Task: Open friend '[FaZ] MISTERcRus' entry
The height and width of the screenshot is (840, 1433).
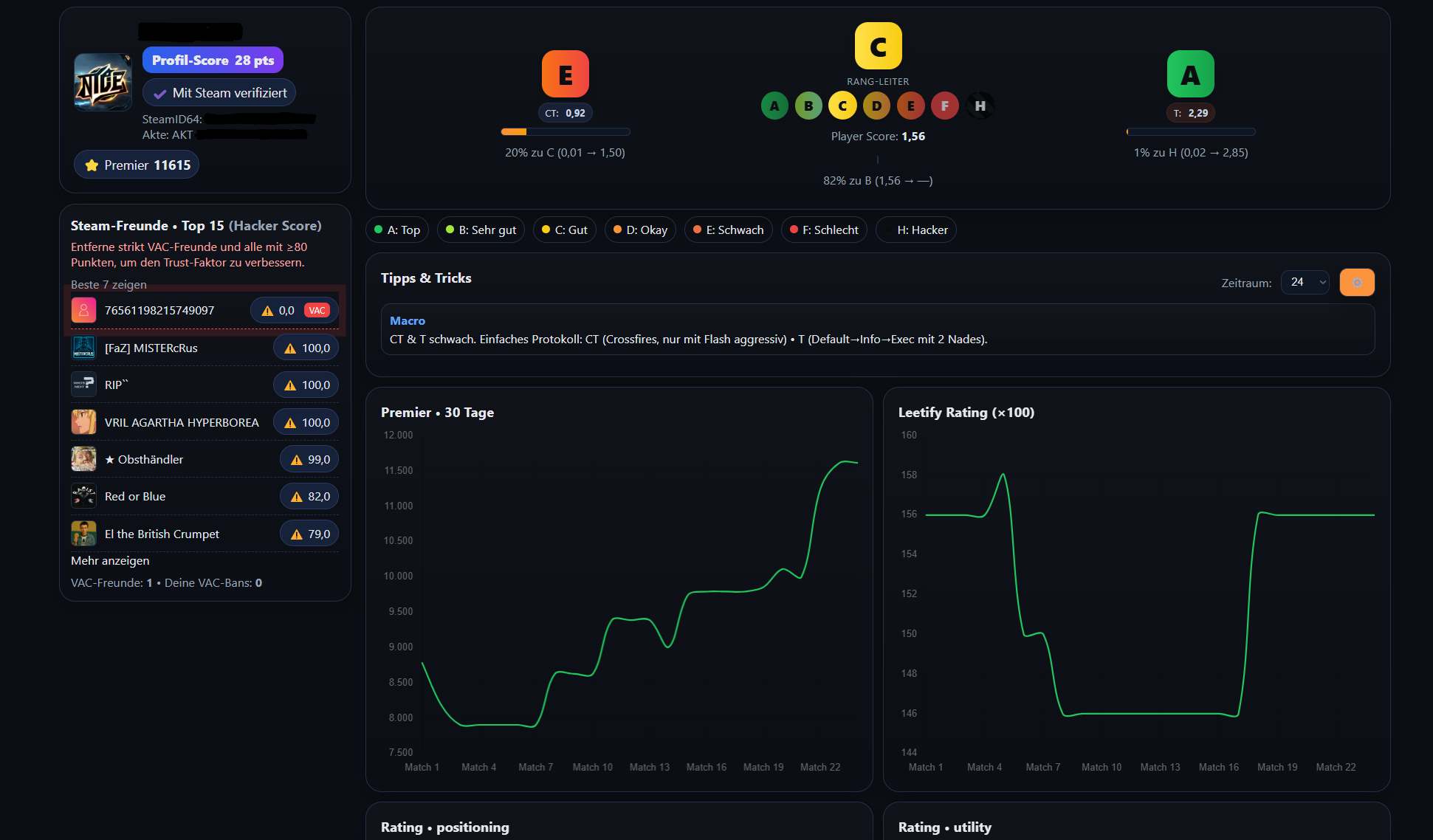Action: tap(151, 348)
